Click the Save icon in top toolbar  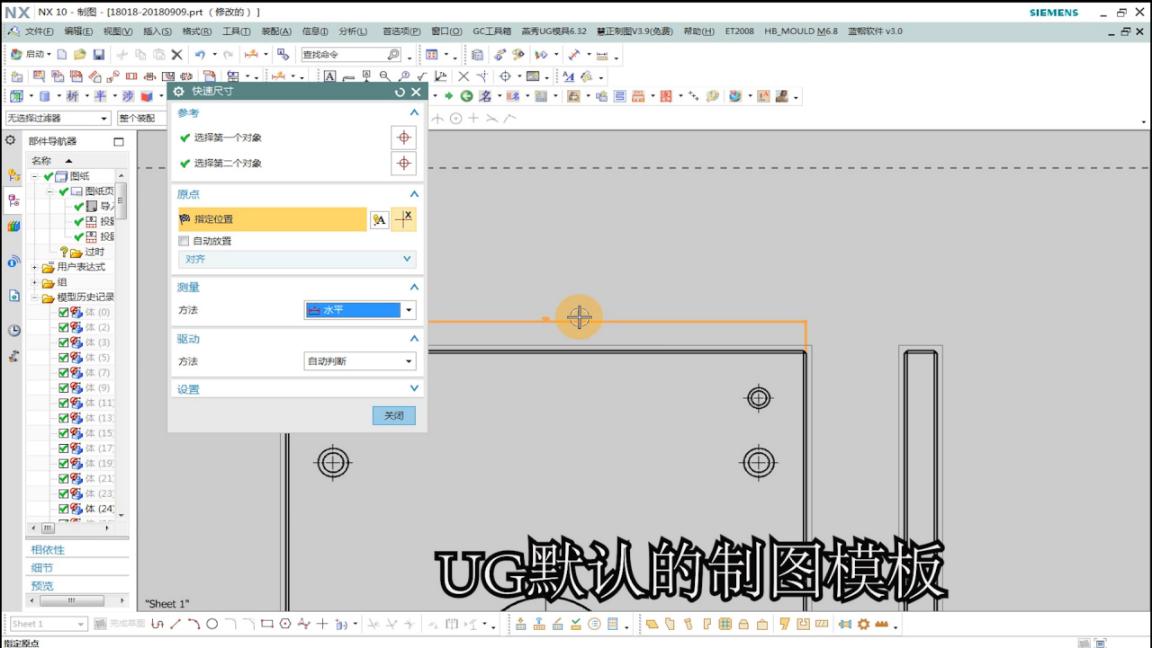pyautogui.click(x=98, y=54)
